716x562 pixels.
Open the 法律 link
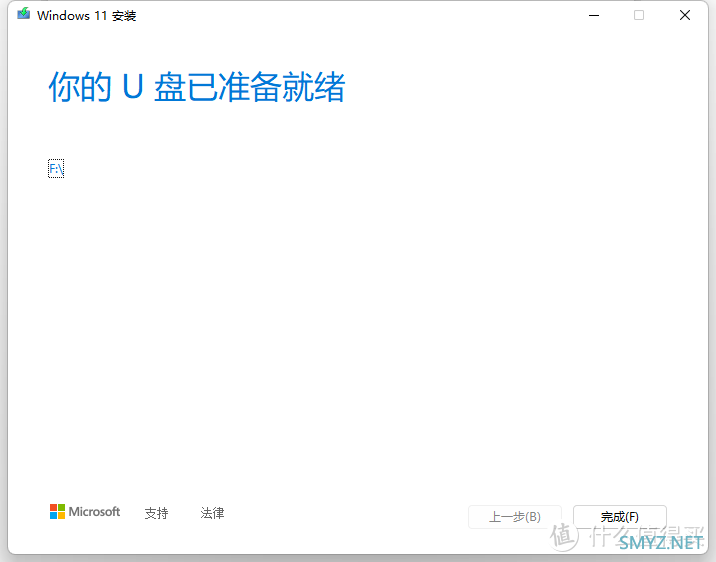click(x=212, y=513)
